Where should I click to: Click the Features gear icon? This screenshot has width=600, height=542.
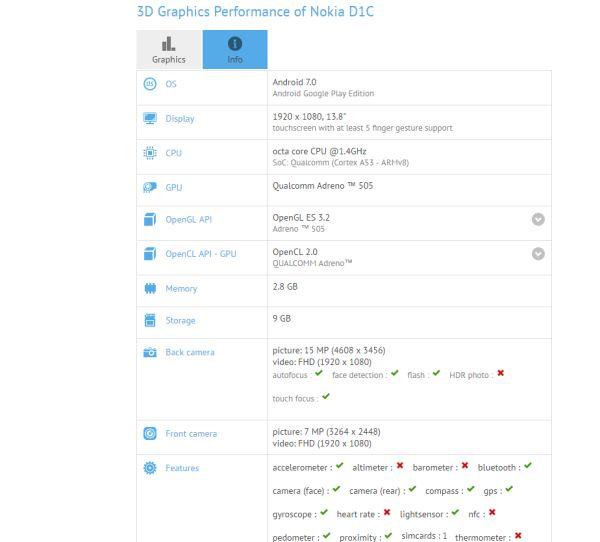pos(150,468)
